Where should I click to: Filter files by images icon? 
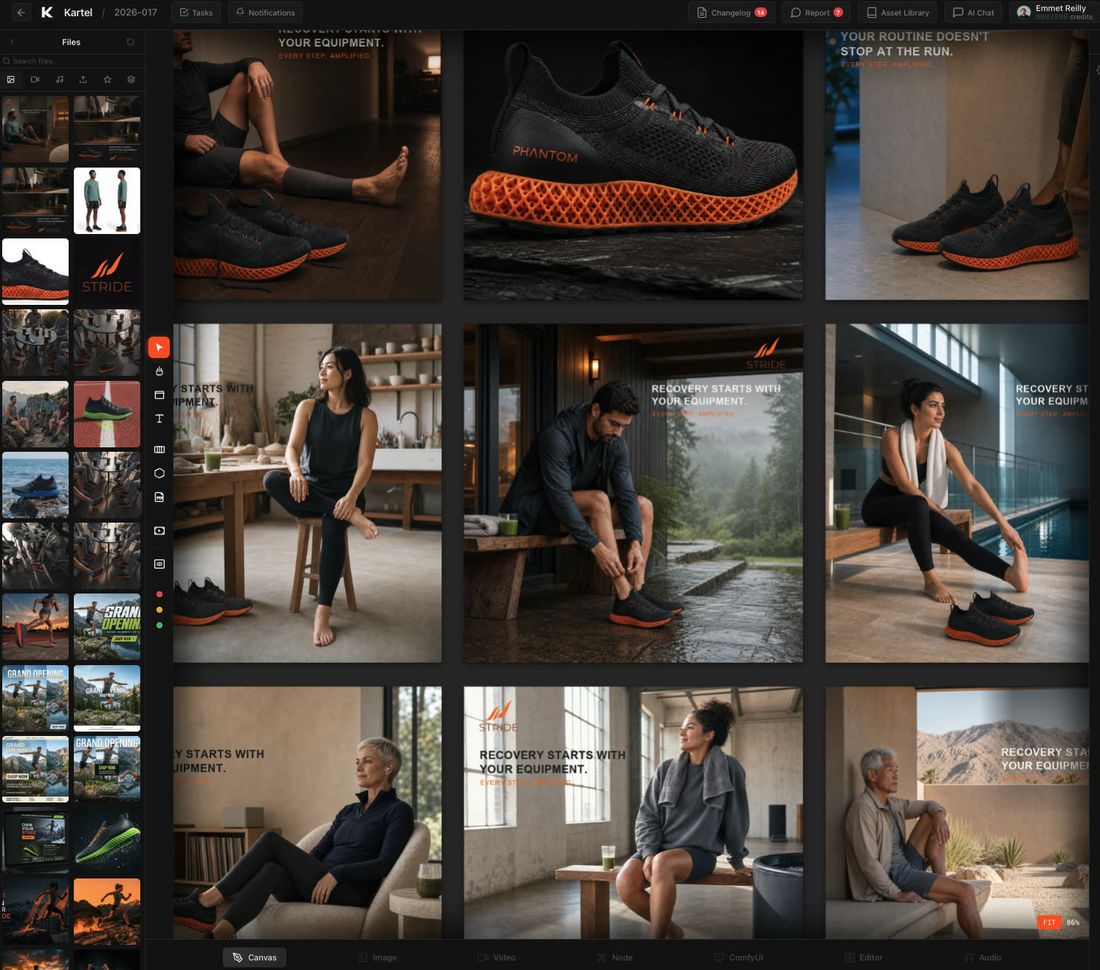click(11, 80)
